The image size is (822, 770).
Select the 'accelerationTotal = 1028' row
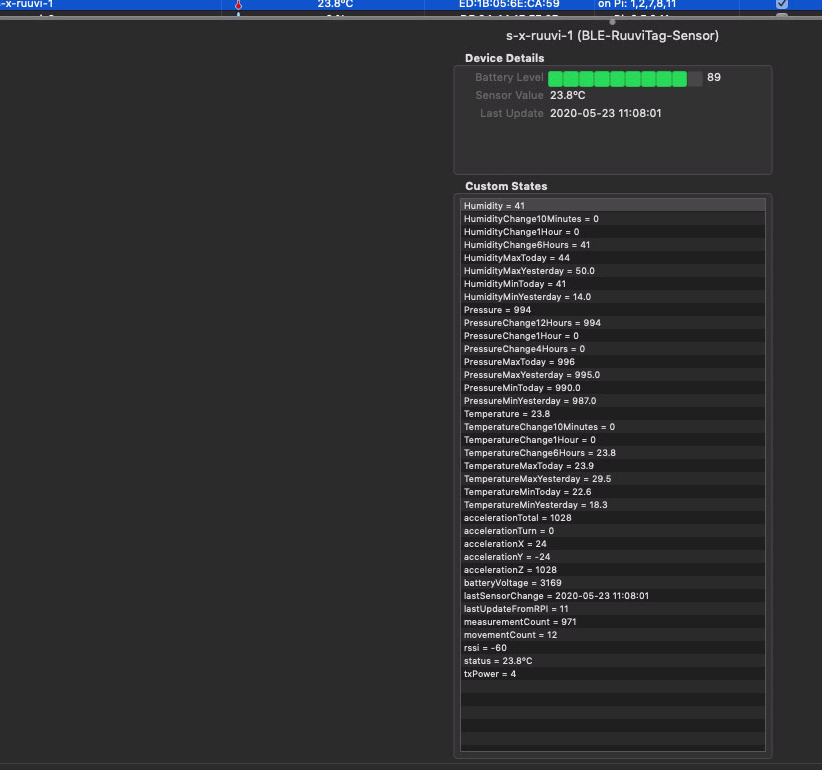(612, 518)
